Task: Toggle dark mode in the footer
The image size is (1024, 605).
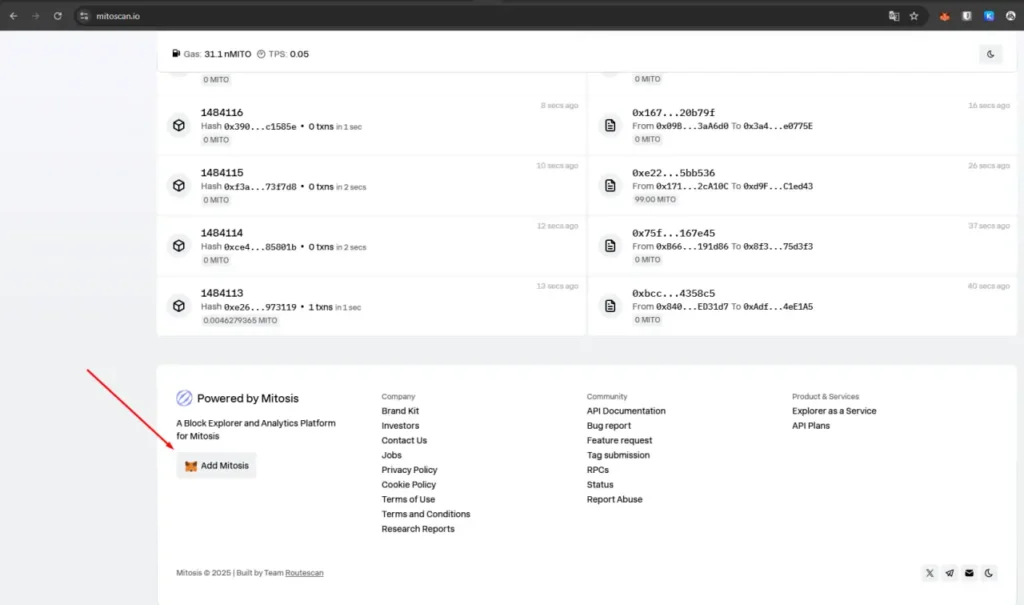Action: pos(989,573)
